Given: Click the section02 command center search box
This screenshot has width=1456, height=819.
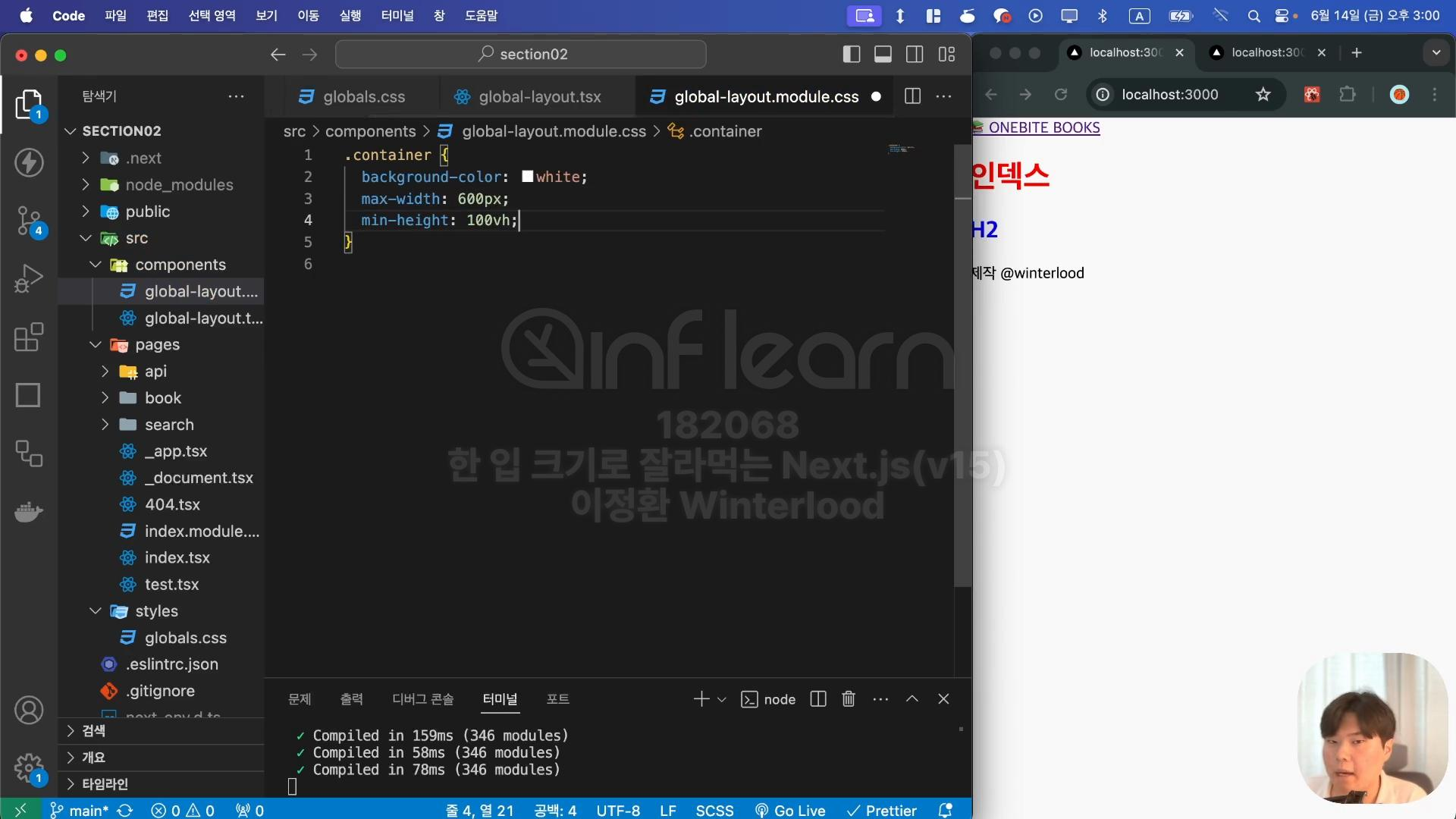Looking at the screenshot, I should (x=521, y=54).
